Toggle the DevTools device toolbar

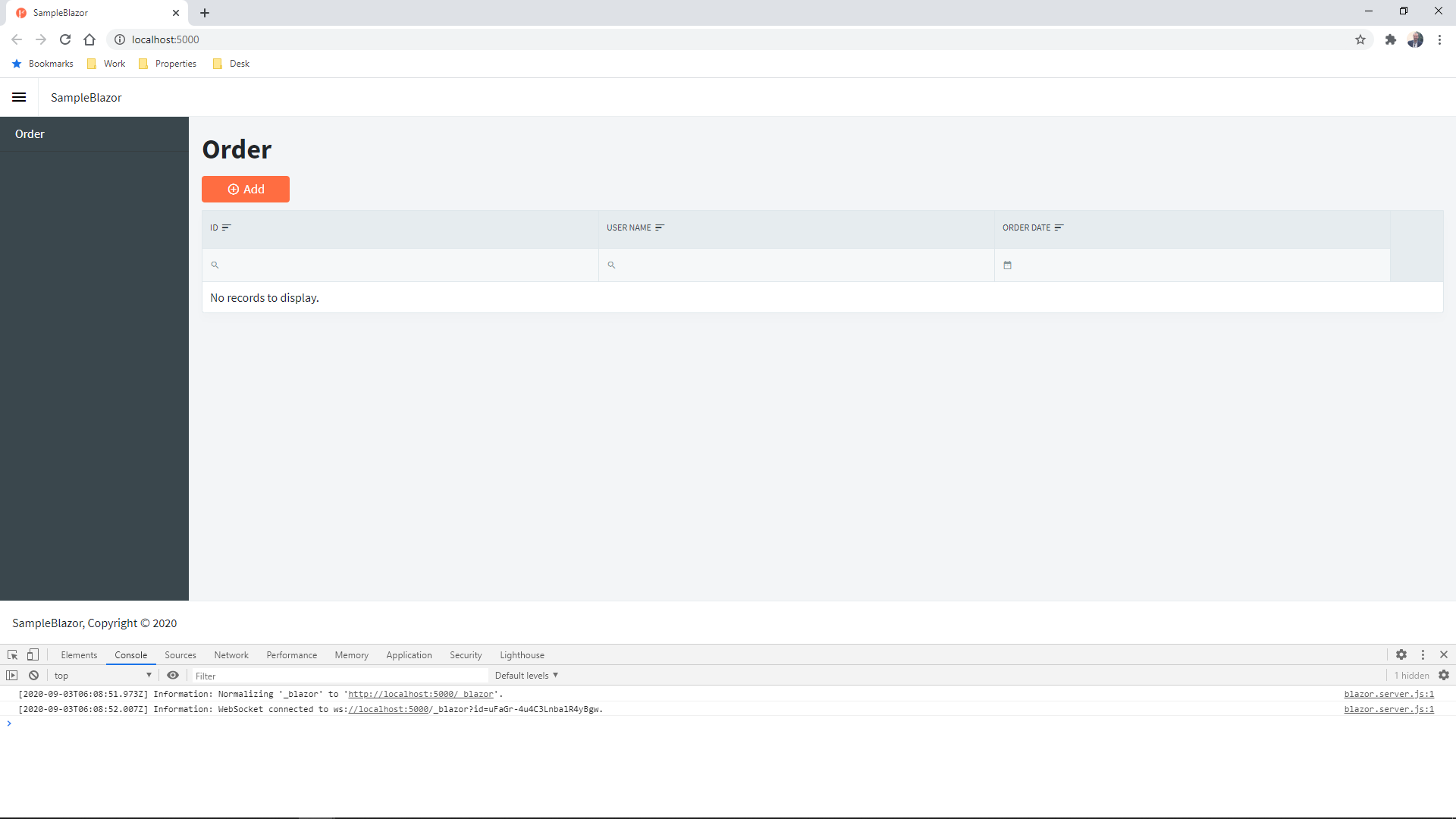point(33,655)
